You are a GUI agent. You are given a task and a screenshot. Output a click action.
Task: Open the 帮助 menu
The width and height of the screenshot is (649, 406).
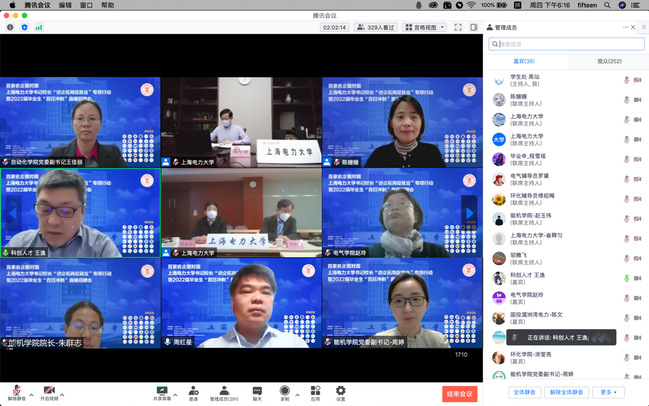click(x=108, y=5)
